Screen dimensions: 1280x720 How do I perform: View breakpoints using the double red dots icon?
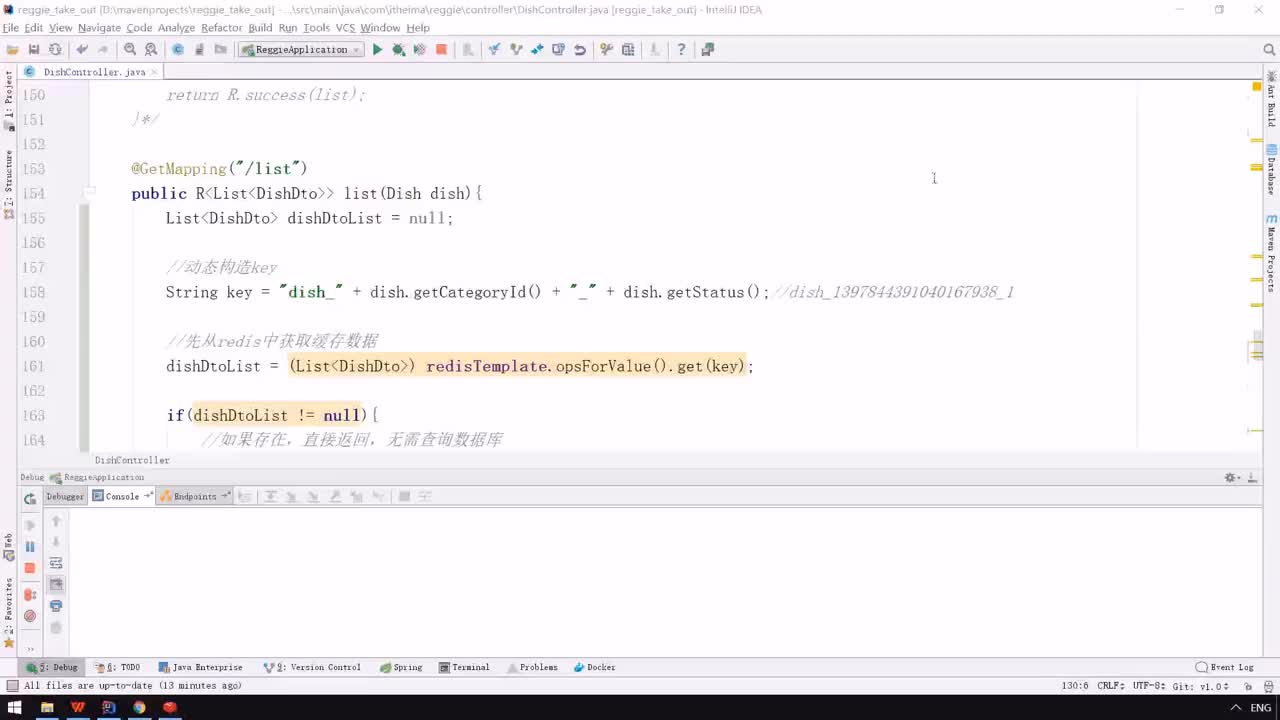click(30, 594)
